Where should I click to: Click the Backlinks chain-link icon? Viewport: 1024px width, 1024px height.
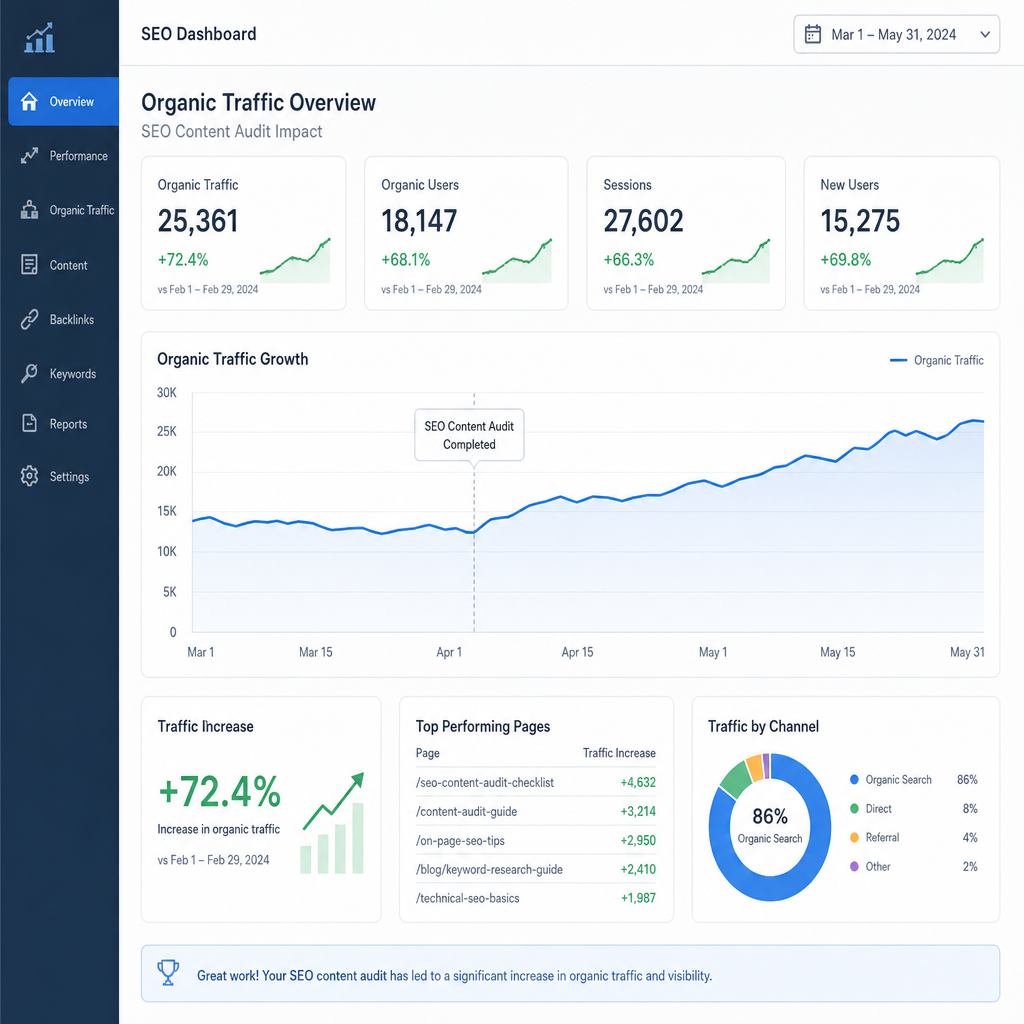[29, 319]
